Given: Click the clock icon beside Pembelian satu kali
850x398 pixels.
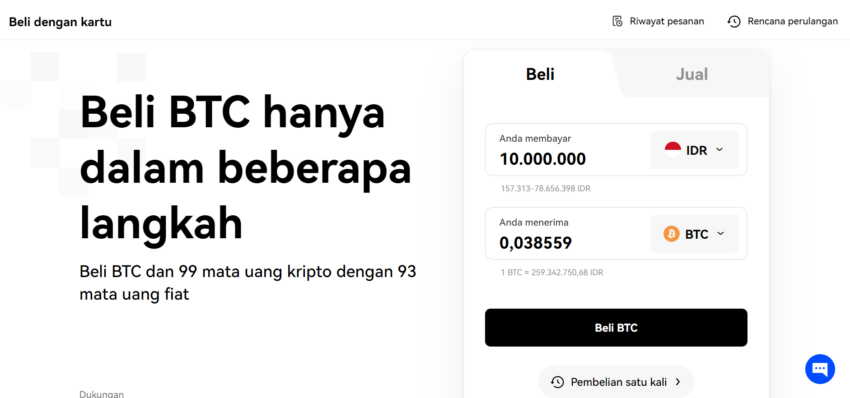Looking at the screenshot, I should (x=557, y=382).
